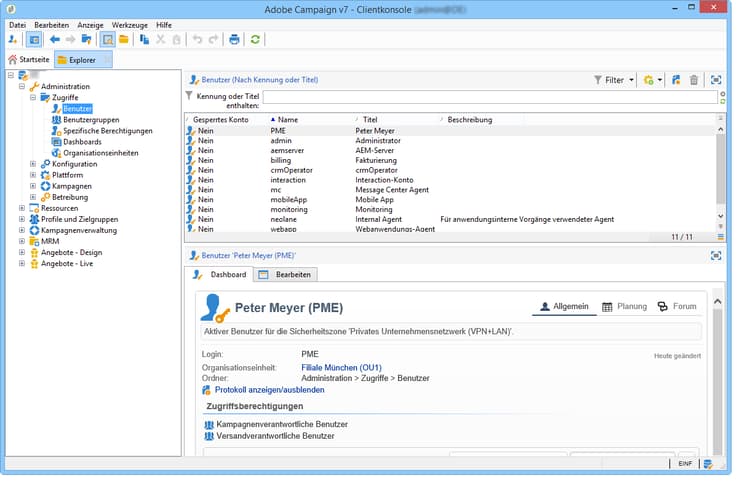Click Peter Meyer's large avatar with key
Image resolution: width=750 pixels, height=494 pixels.
[x=215, y=308]
